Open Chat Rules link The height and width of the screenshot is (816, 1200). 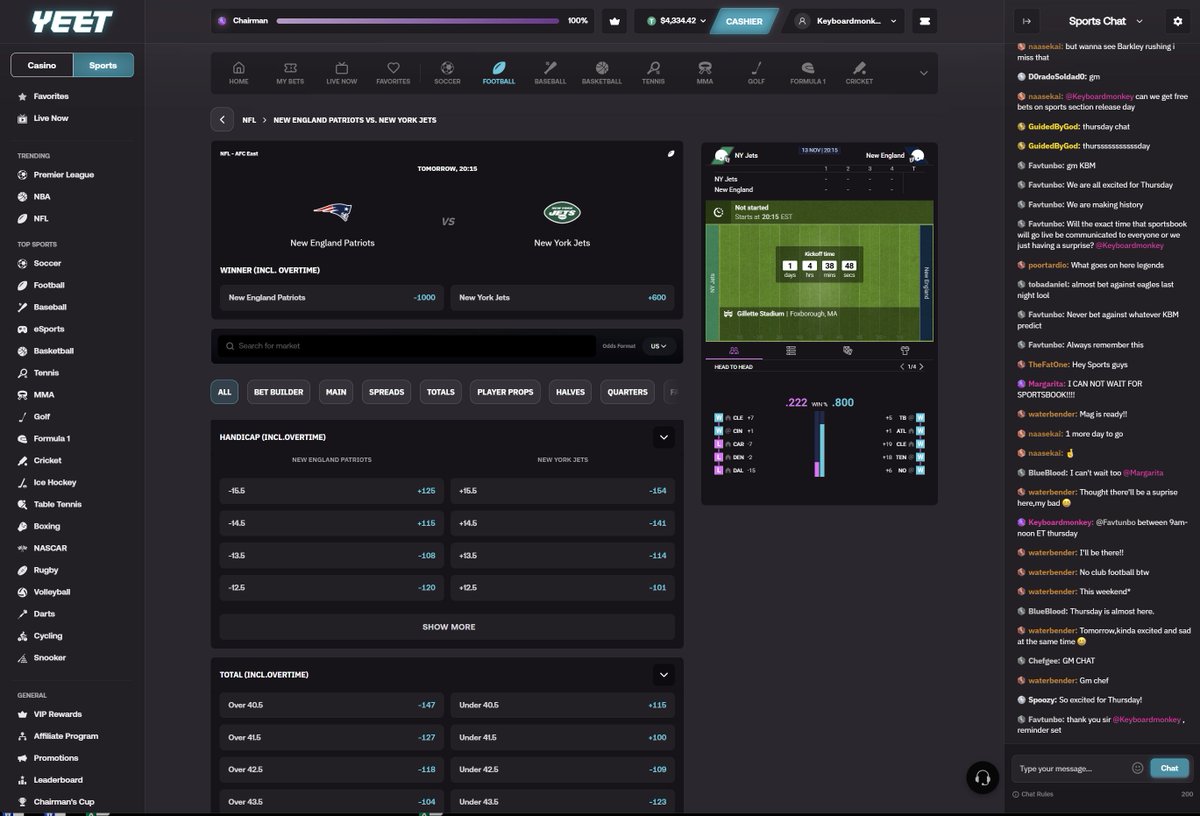point(1031,794)
